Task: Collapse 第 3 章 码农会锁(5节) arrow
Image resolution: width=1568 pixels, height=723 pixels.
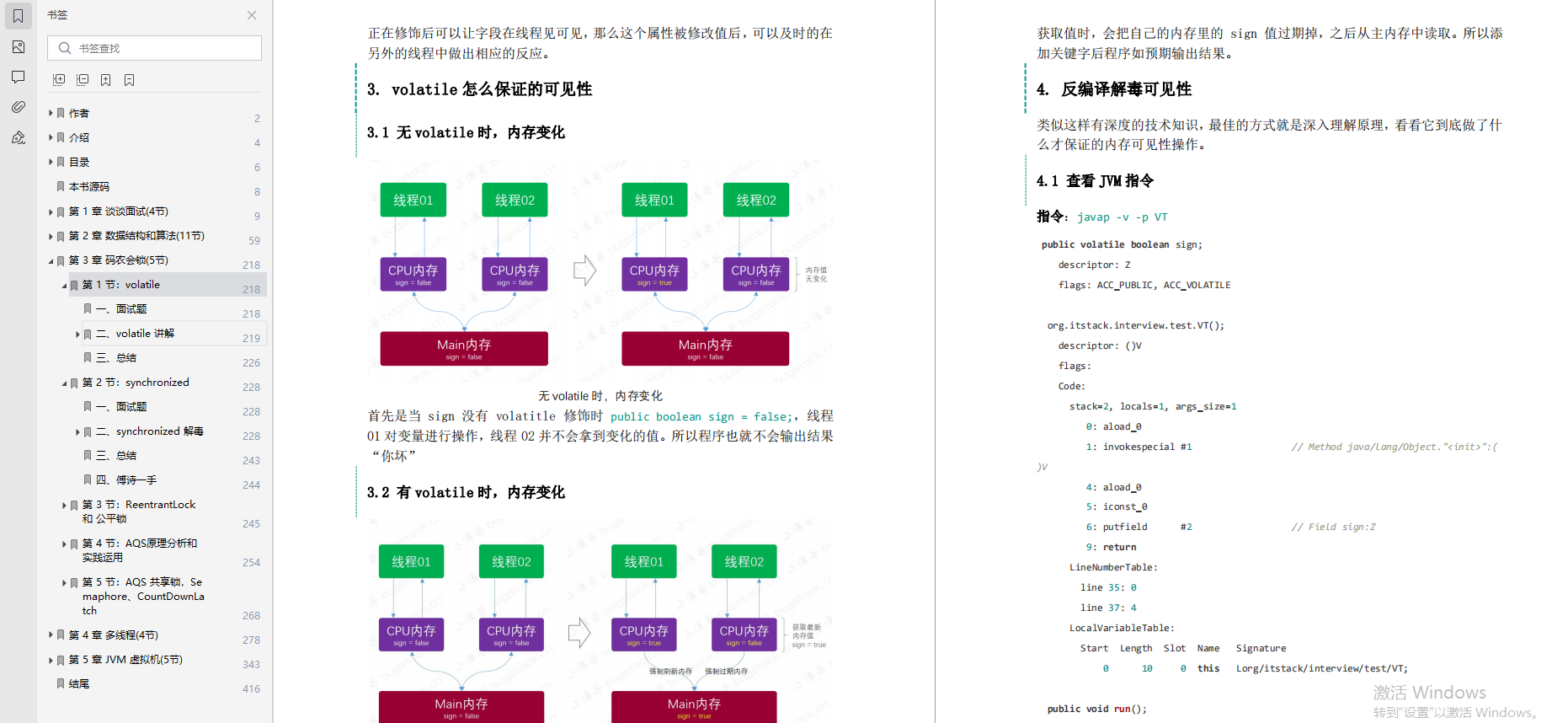Action: point(51,260)
